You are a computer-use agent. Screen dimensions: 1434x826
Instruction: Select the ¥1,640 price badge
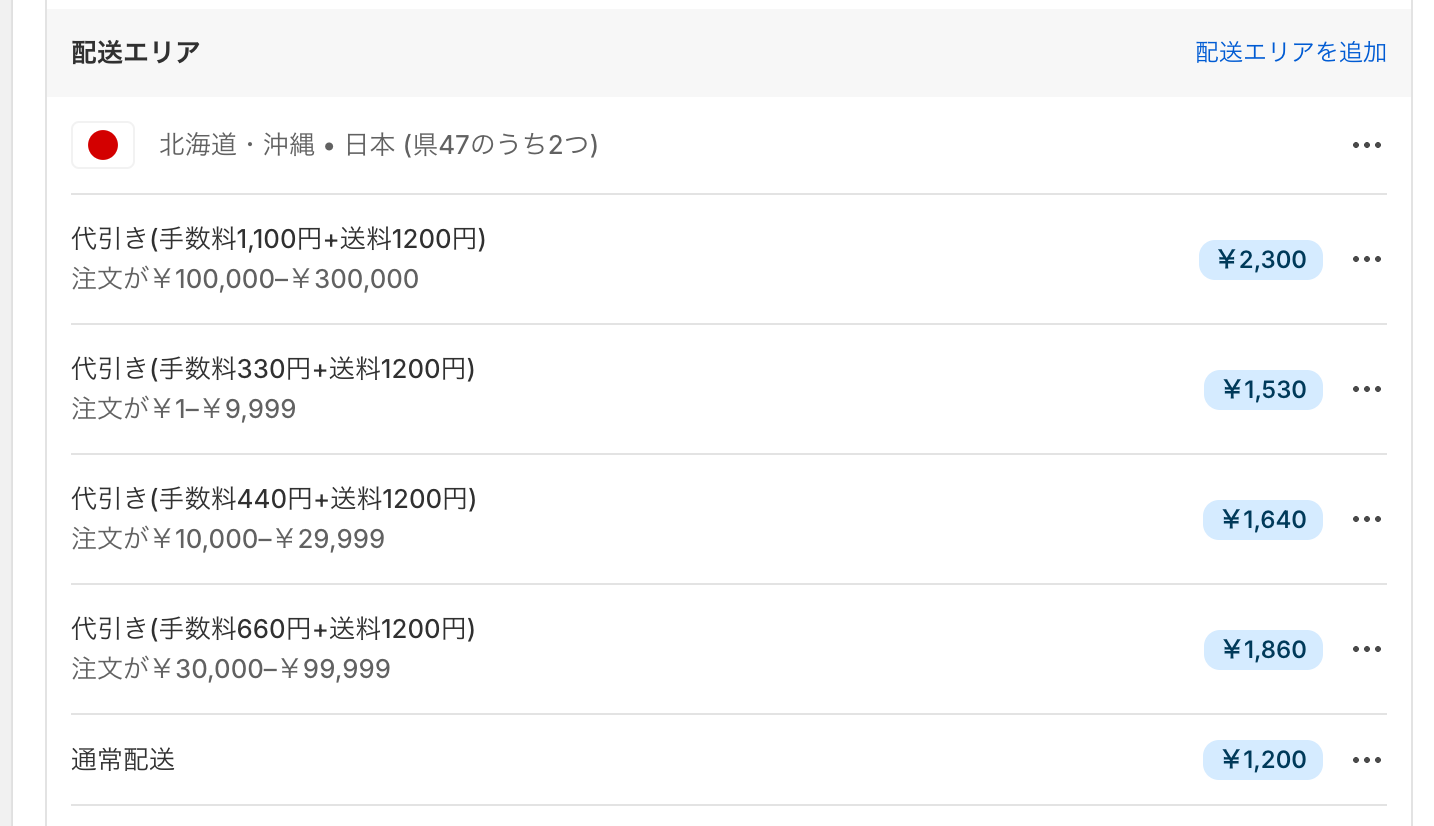coord(1263,520)
